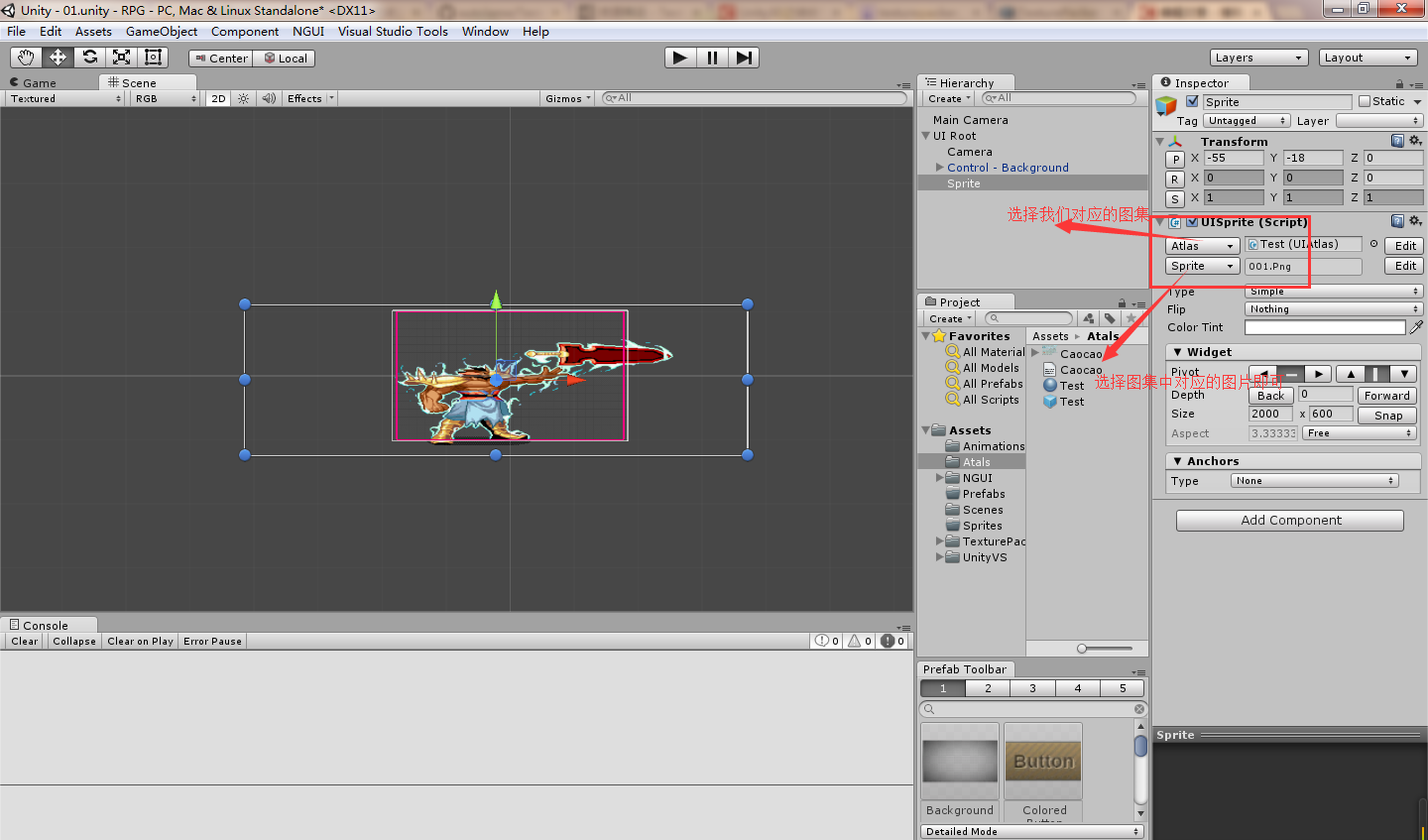The height and width of the screenshot is (840, 1428).
Task: Open the NGUI menu
Action: (307, 31)
